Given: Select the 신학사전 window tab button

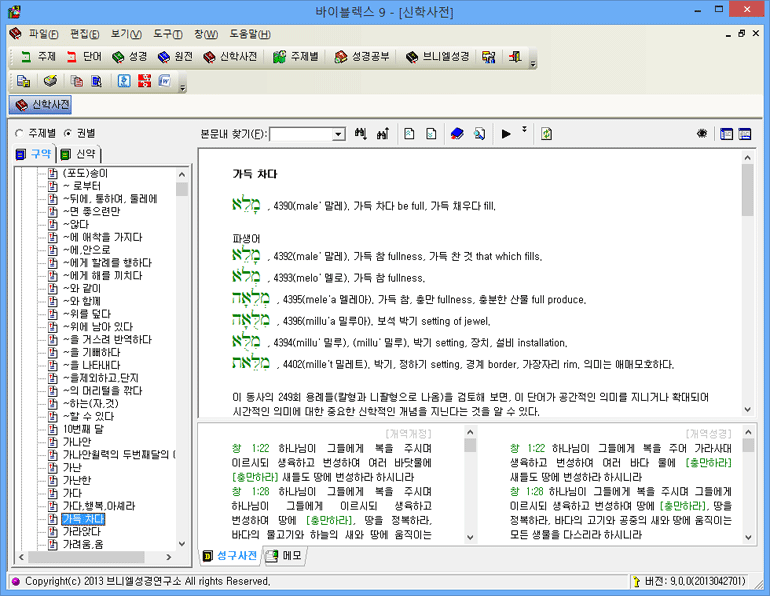Looking at the screenshot, I should 40,105.
